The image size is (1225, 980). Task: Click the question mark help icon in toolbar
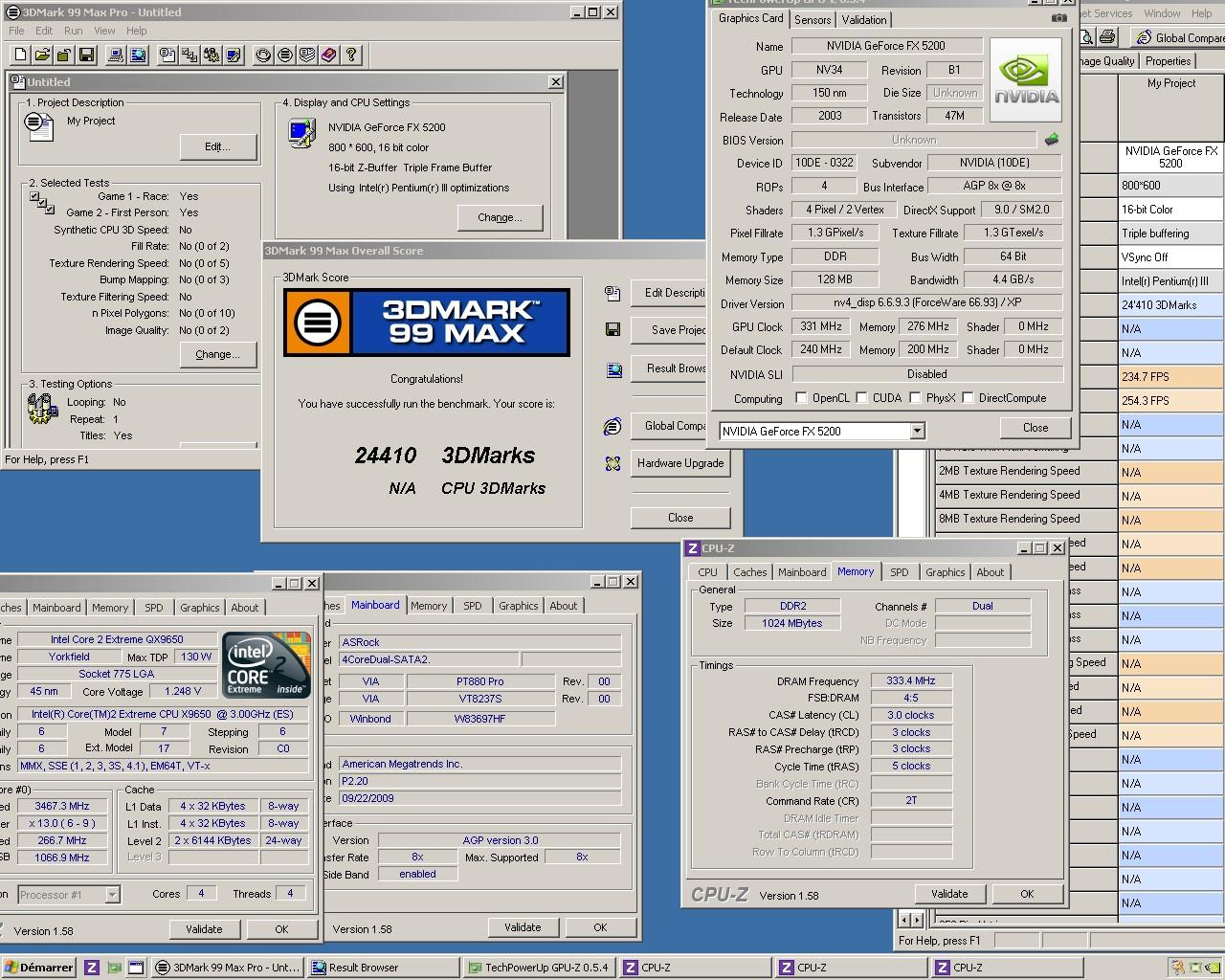[x=351, y=56]
